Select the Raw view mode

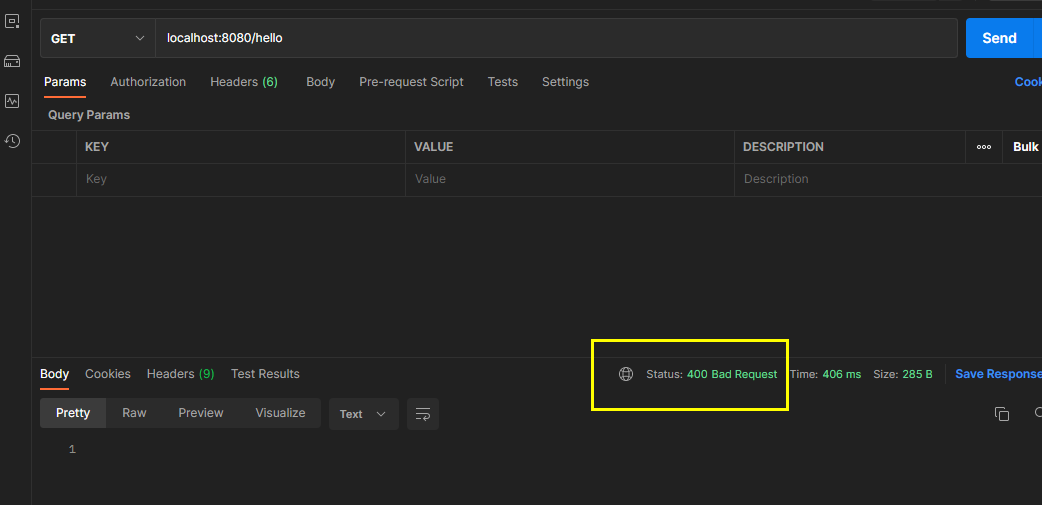[x=134, y=413]
